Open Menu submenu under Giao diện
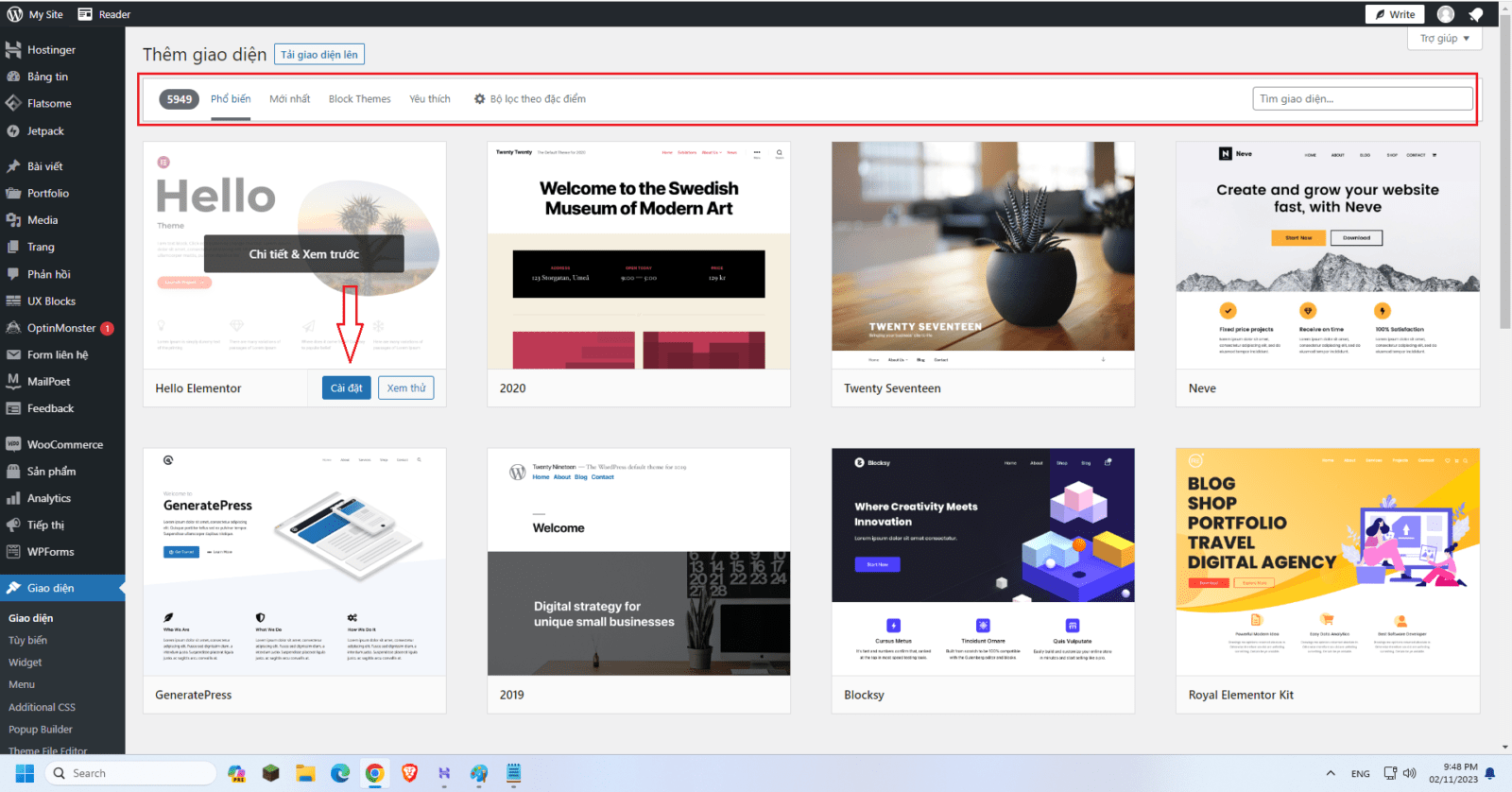This screenshot has height=792, width=1512. (22, 685)
